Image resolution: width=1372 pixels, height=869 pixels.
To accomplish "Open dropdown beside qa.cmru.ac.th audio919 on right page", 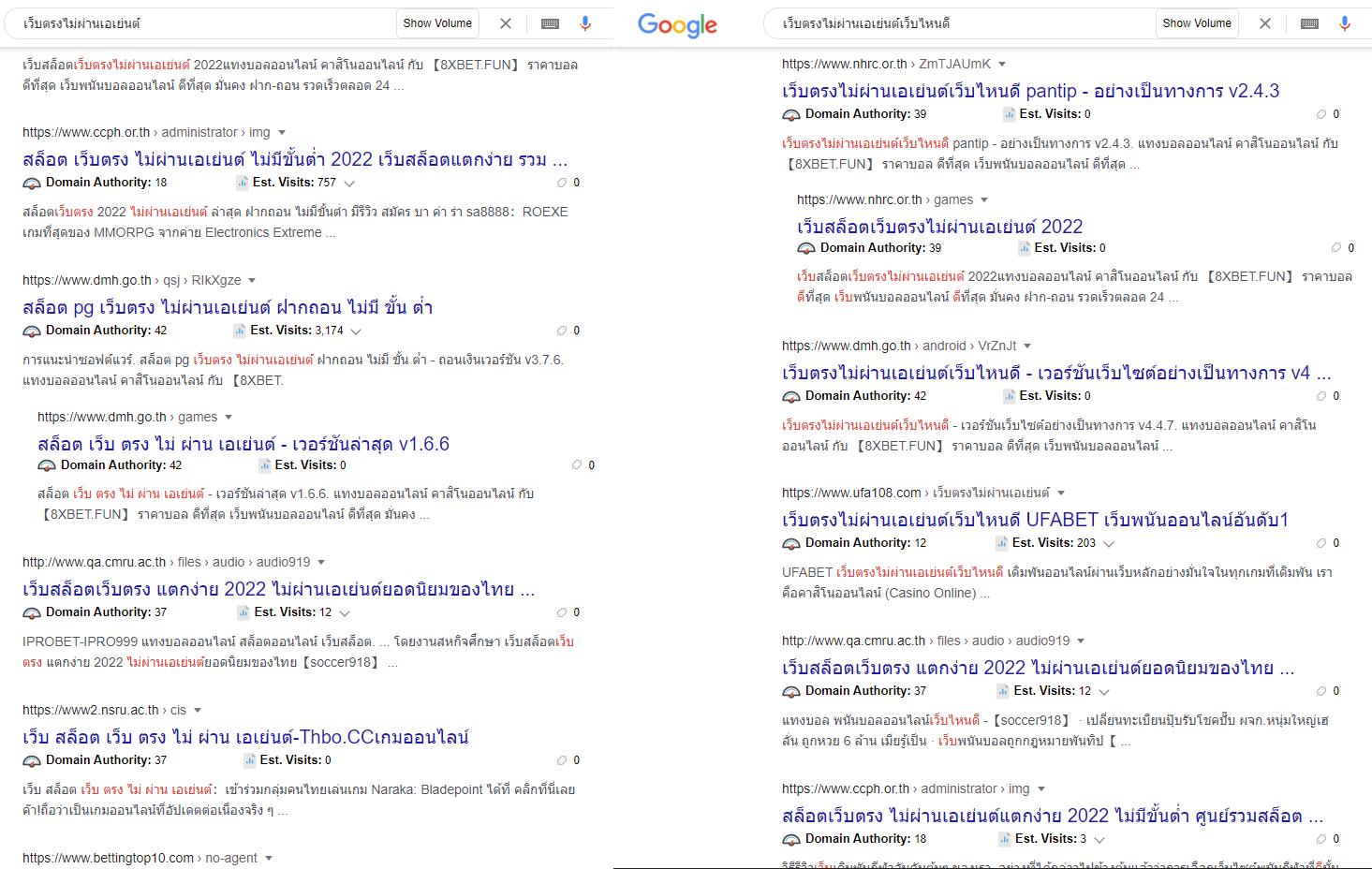I will [1081, 641].
